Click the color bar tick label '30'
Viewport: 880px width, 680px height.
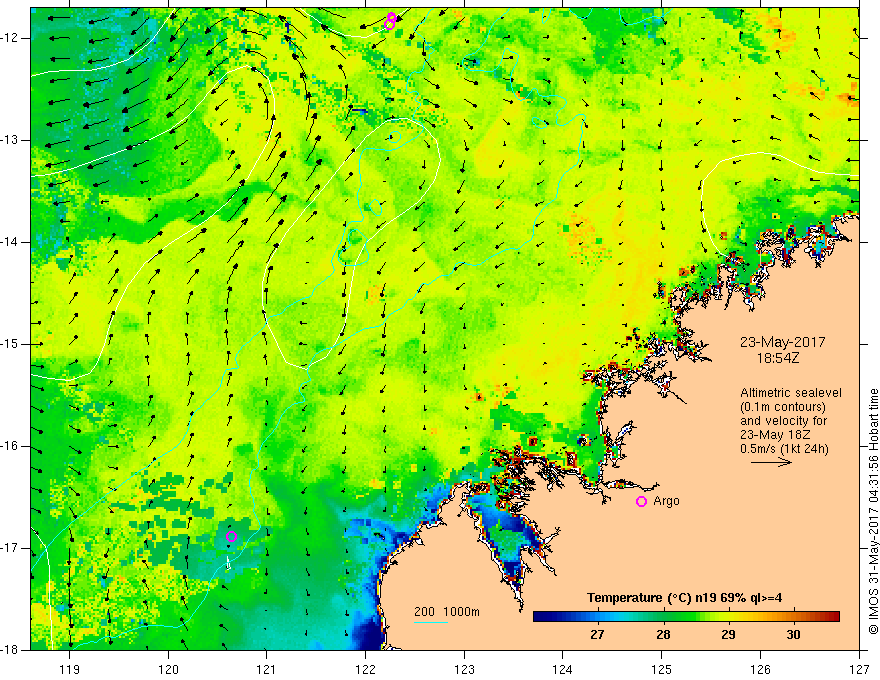[x=793, y=635]
